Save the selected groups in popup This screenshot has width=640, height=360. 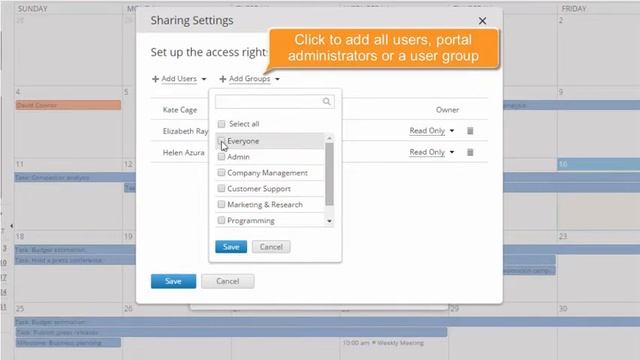click(x=231, y=247)
